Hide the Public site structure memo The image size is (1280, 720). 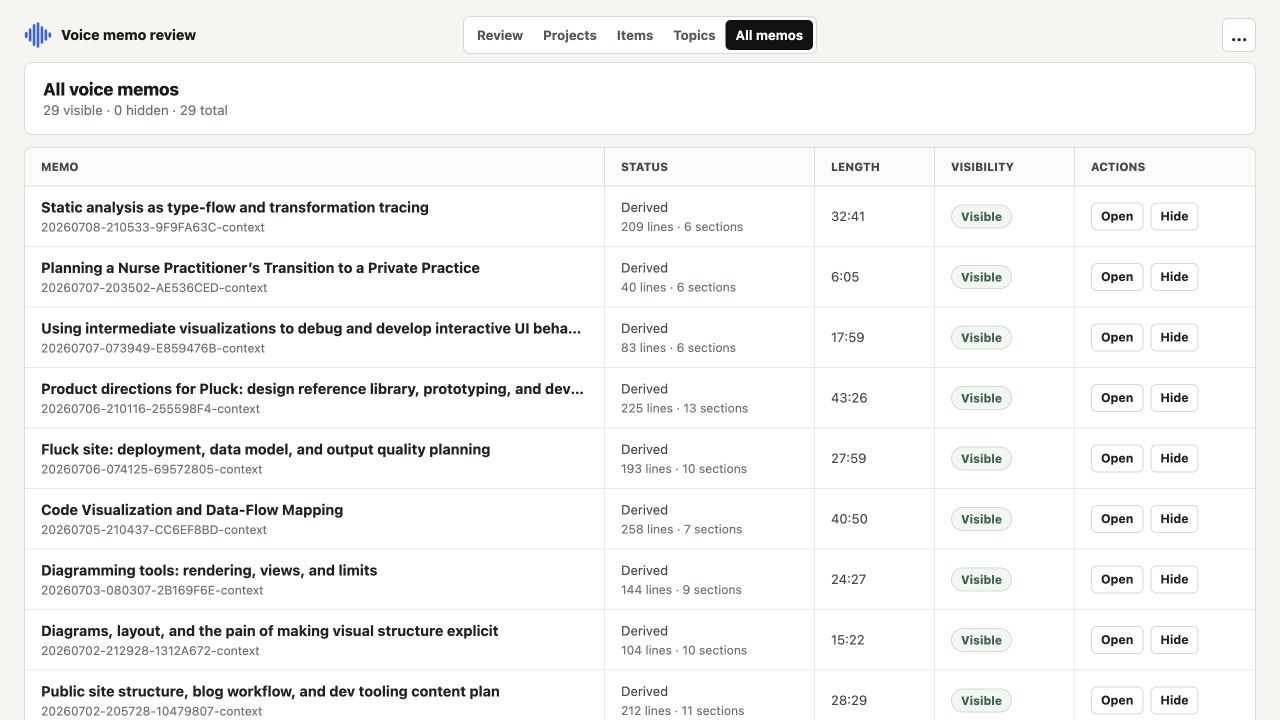[1174, 700]
